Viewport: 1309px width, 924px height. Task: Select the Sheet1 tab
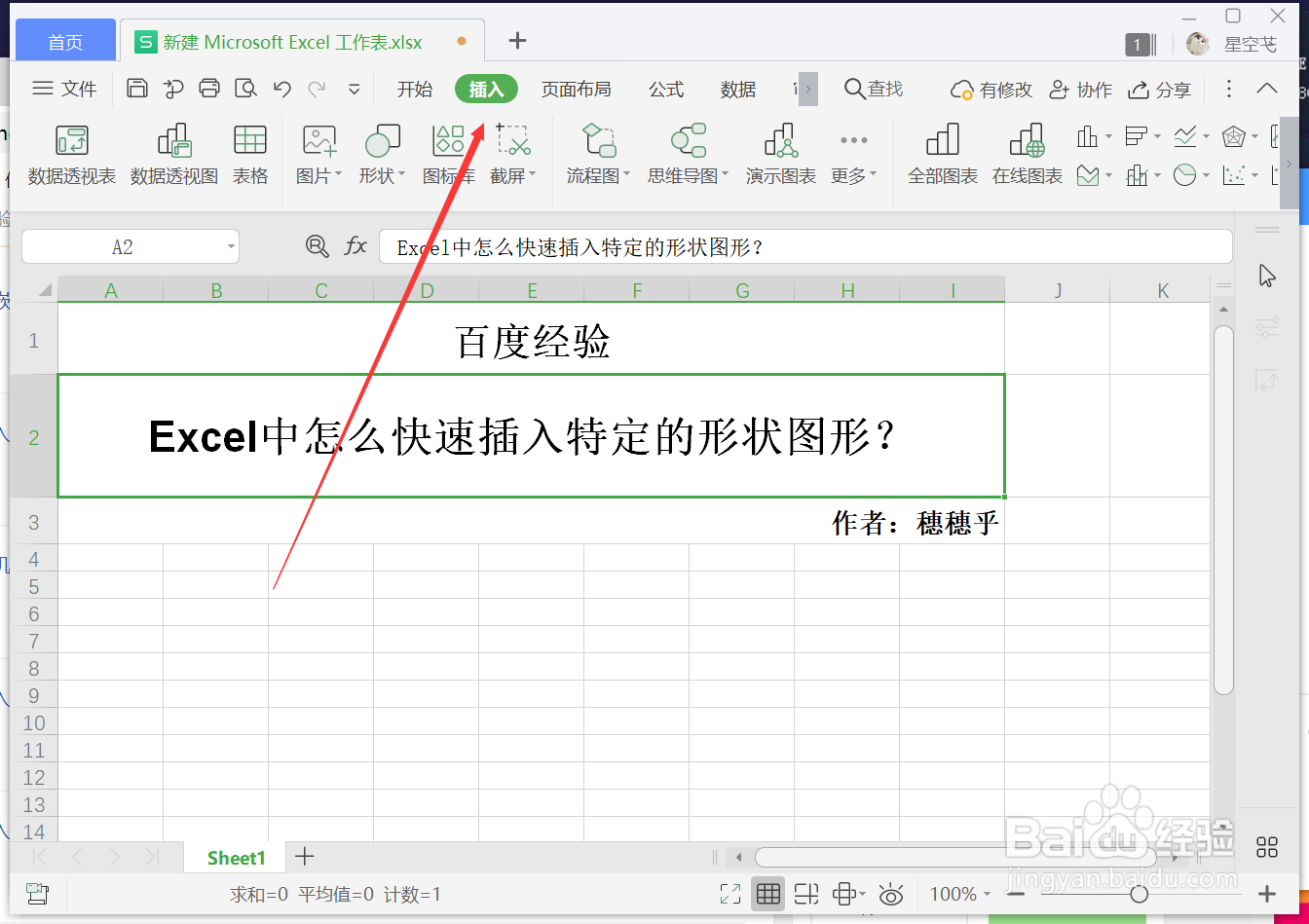[x=236, y=857]
